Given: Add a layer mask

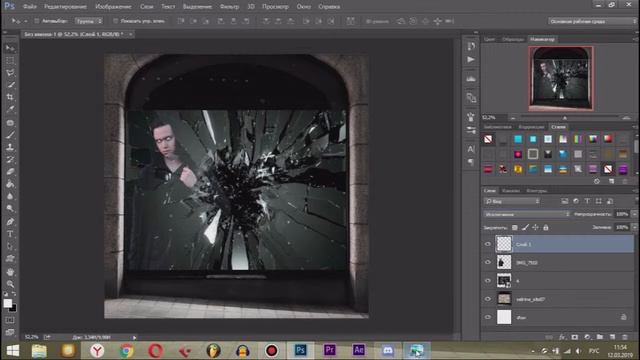Looking at the screenshot, I should coord(575,337).
